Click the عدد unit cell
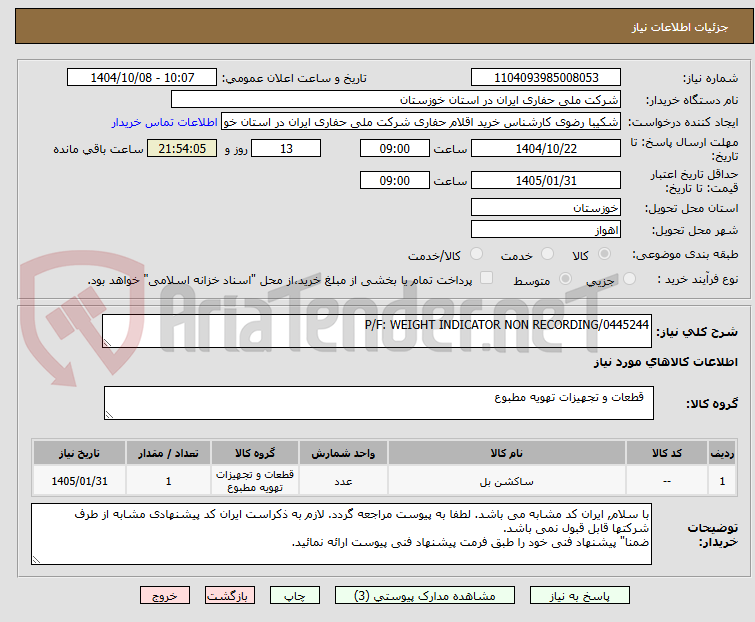The width and height of the screenshot is (755, 622). pyautogui.click(x=343, y=481)
